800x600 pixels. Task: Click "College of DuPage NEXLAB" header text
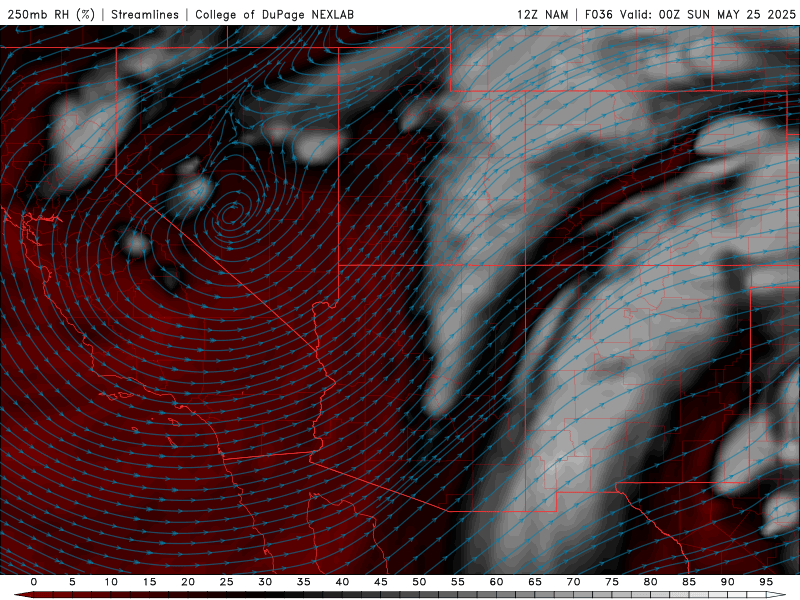(274, 14)
